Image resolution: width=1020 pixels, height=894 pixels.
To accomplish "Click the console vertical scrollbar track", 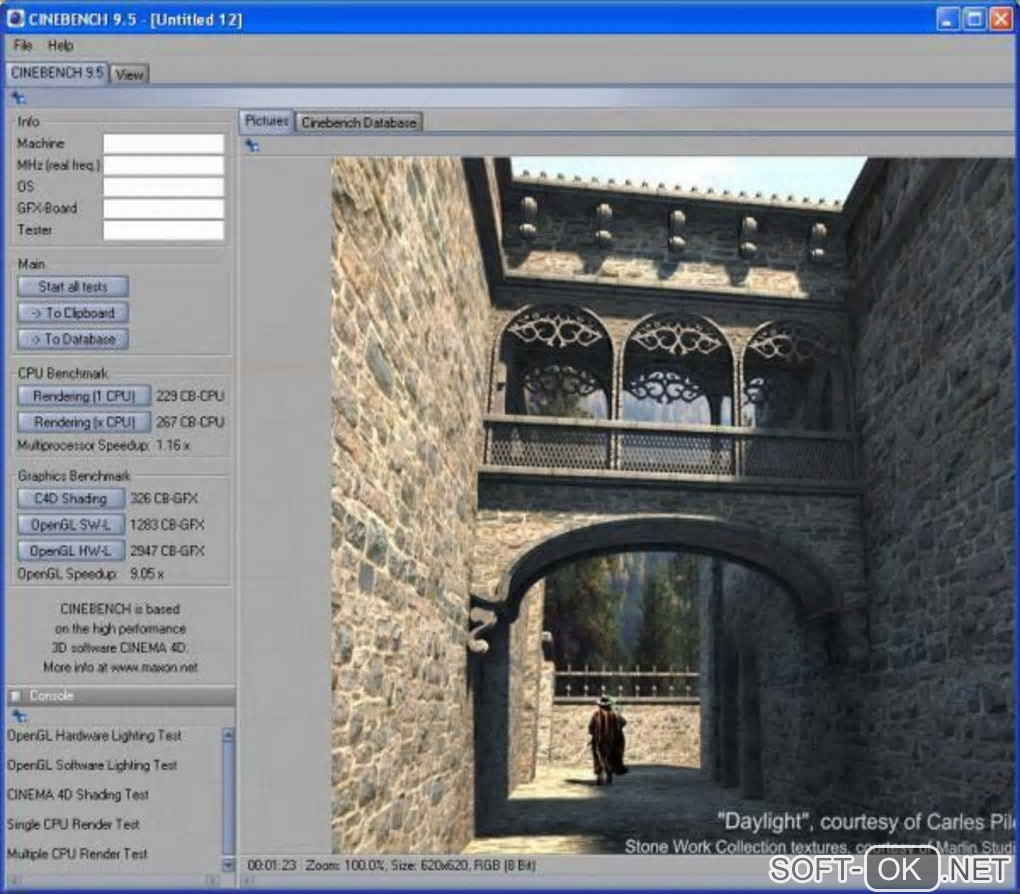I will [228, 800].
